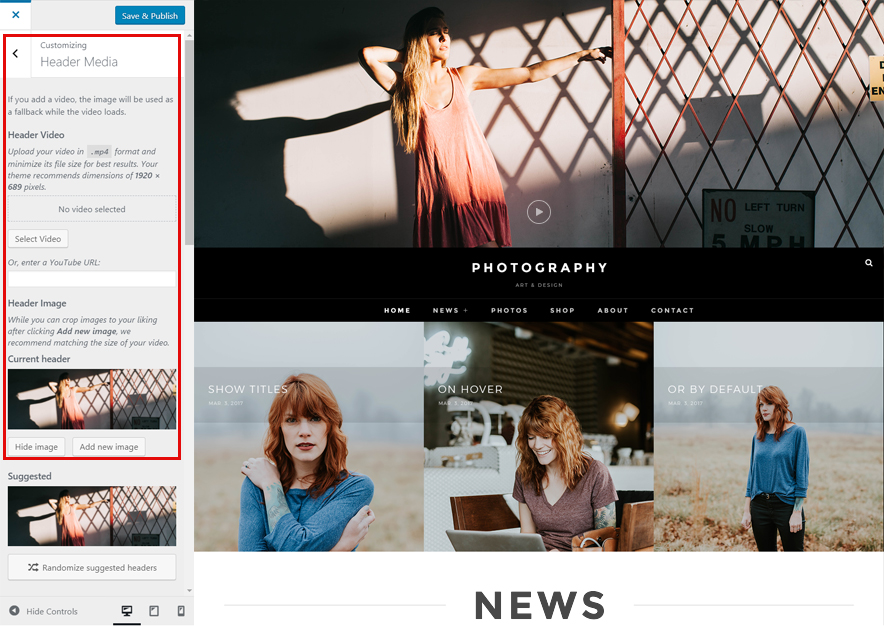884x626 pixels.
Task: Select the suggested header thumbnail
Action: tap(92, 516)
